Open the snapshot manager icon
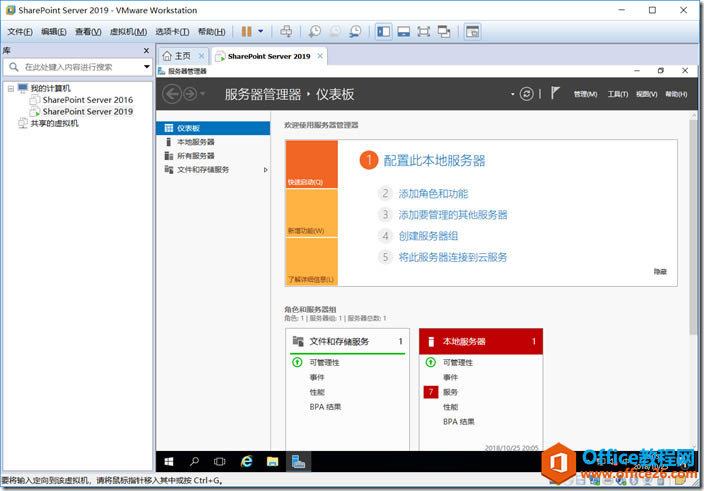The width and height of the screenshot is (704, 491). pos(355,31)
